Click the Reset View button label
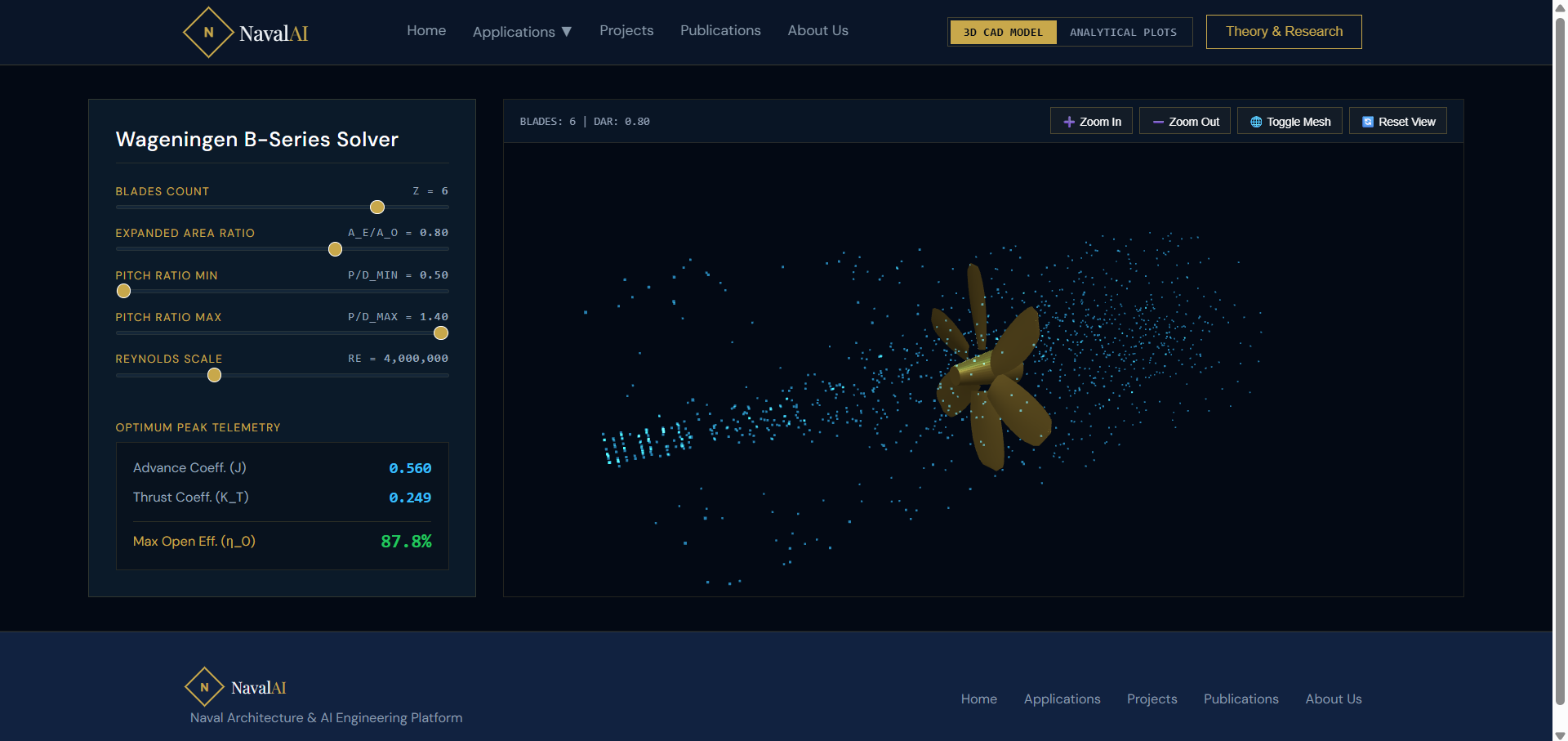This screenshot has width=1568, height=741. click(1407, 122)
